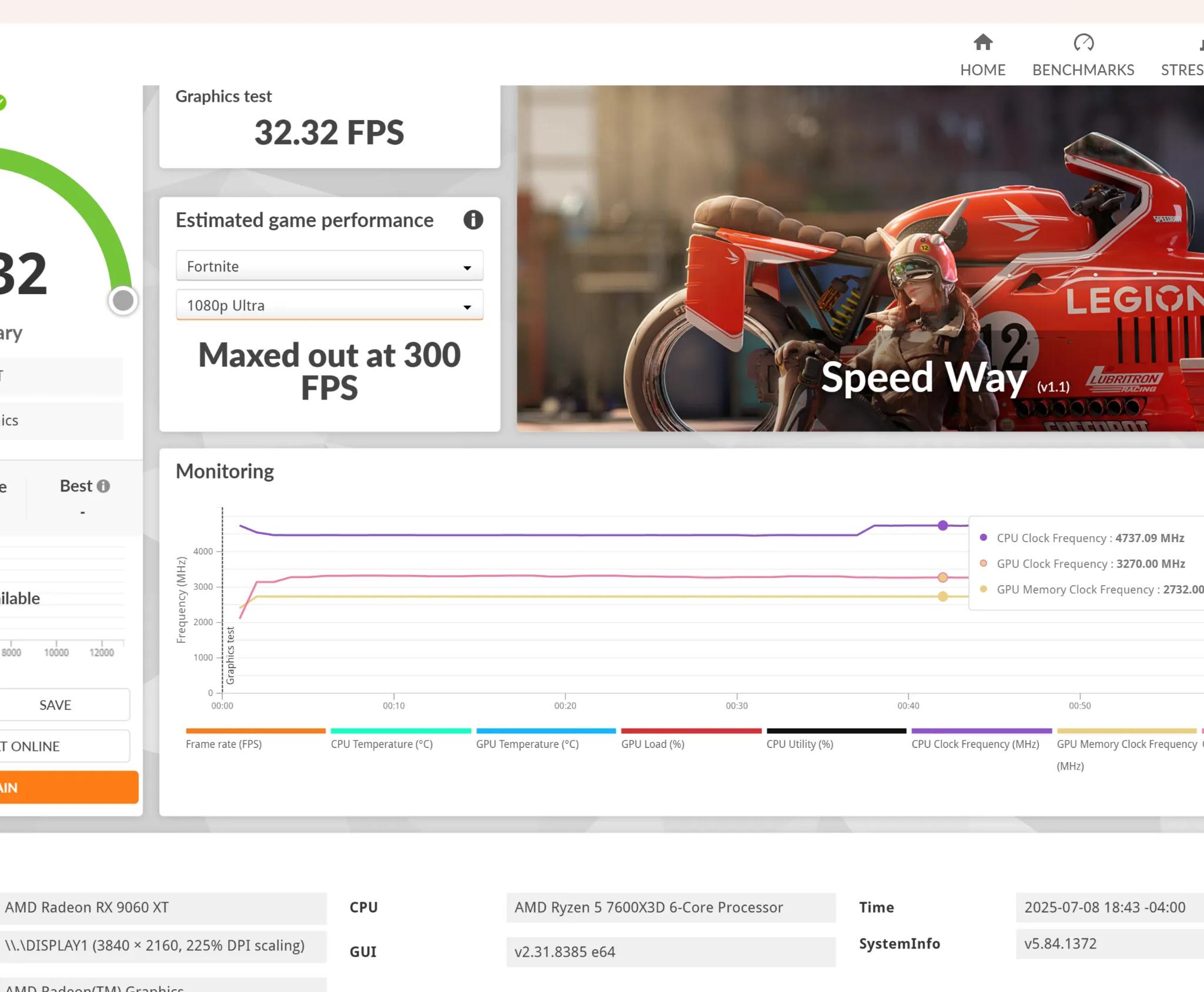Toggle the GPU Temperature (°C) series

[x=546, y=740]
